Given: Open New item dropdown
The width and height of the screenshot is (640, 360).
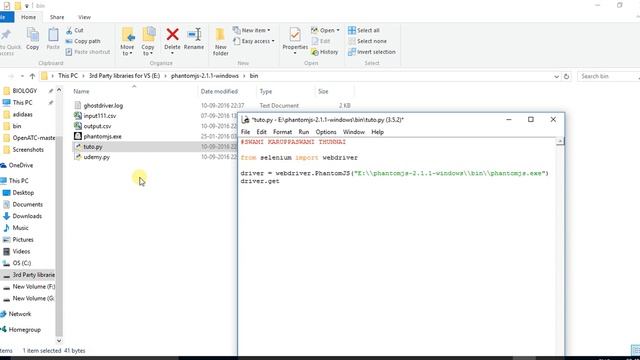Looking at the screenshot, I should click(251, 30).
